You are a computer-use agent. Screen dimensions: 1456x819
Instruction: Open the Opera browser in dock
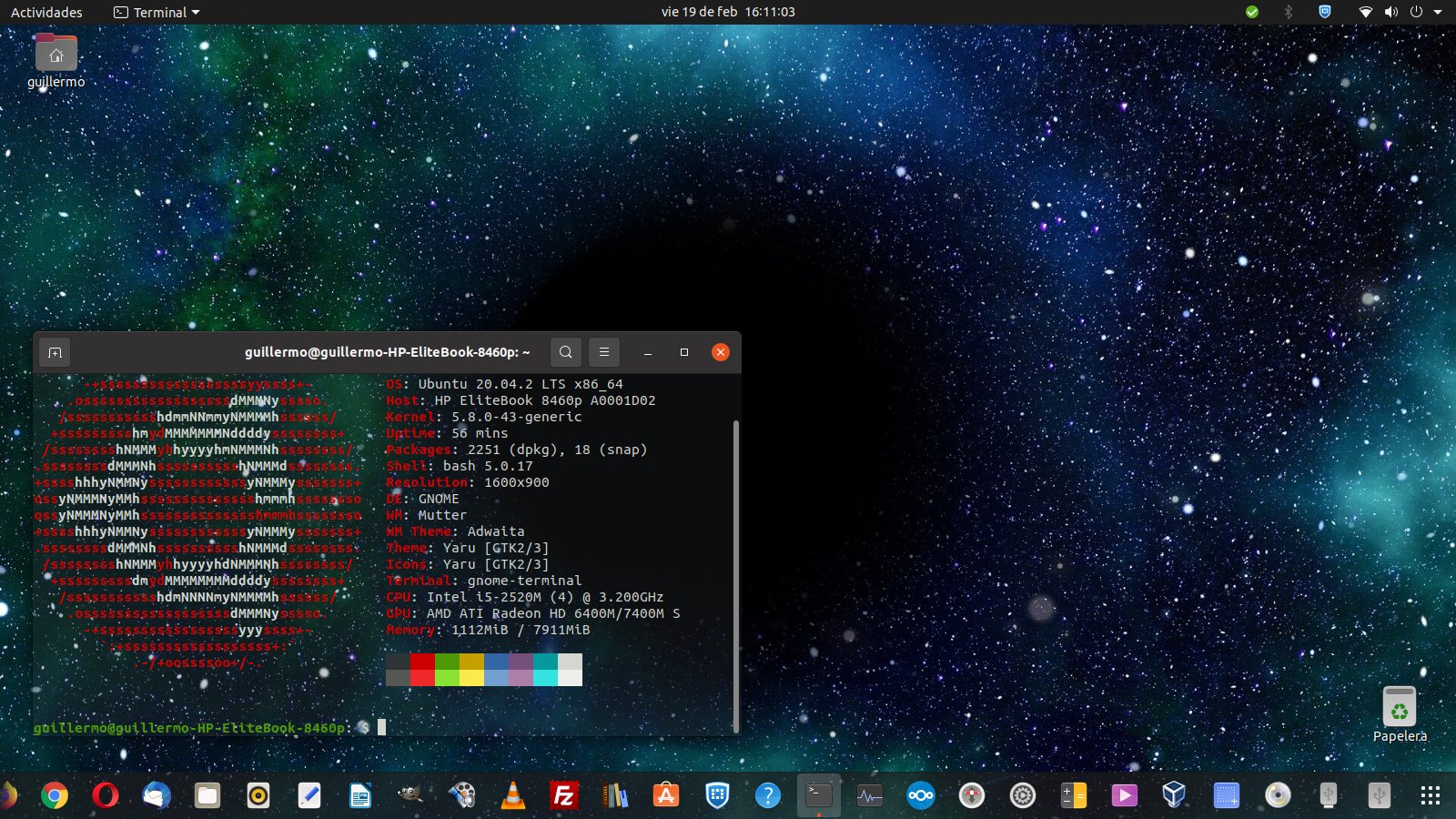106,796
